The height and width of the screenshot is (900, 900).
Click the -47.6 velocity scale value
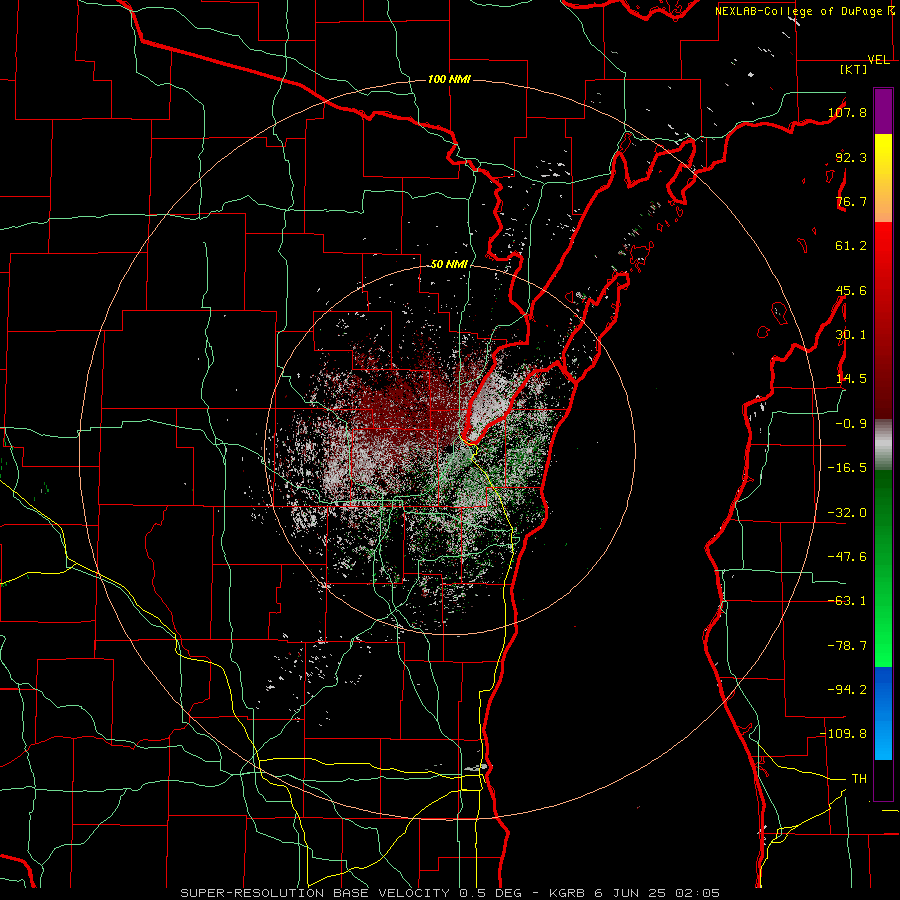pos(847,557)
